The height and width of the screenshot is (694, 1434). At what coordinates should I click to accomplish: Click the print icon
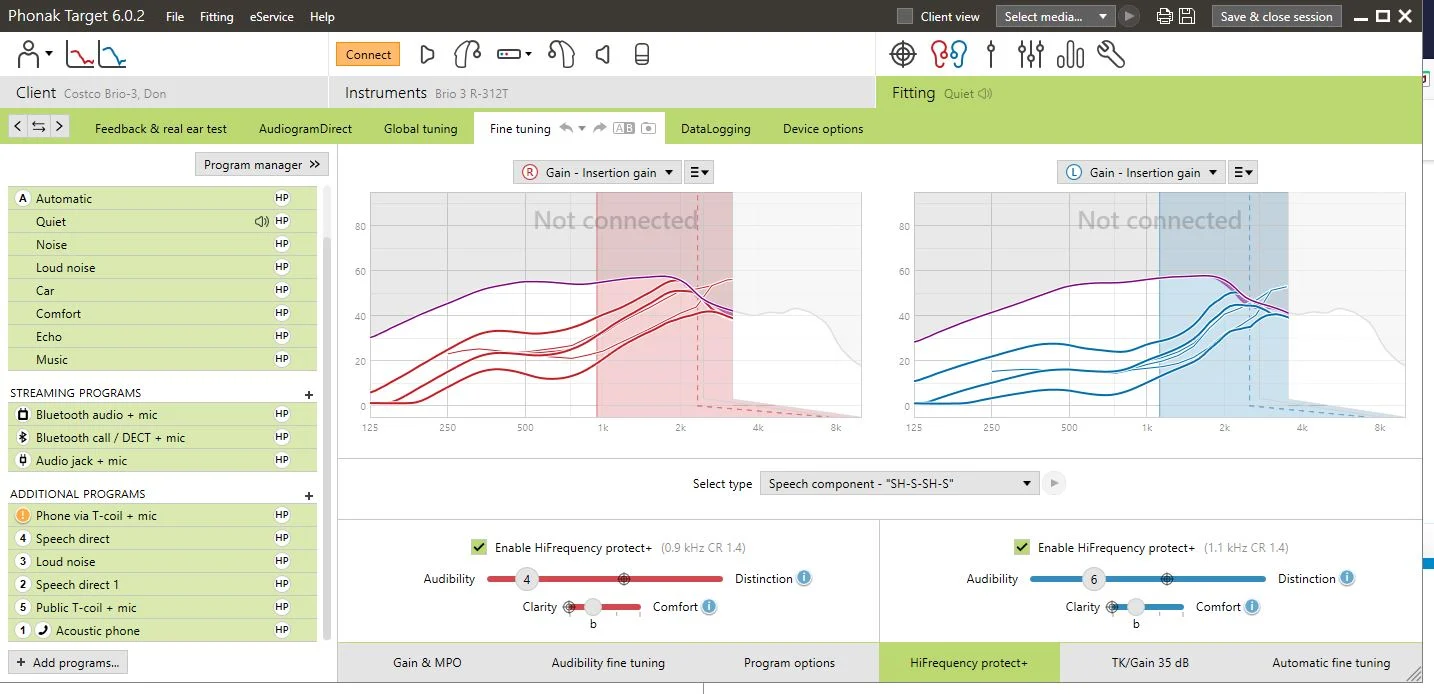click(1164, 16)
